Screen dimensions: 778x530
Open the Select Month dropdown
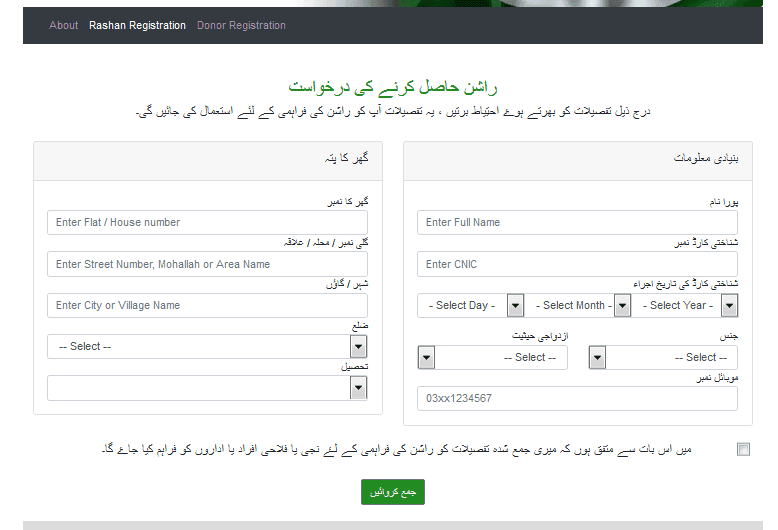573,305
